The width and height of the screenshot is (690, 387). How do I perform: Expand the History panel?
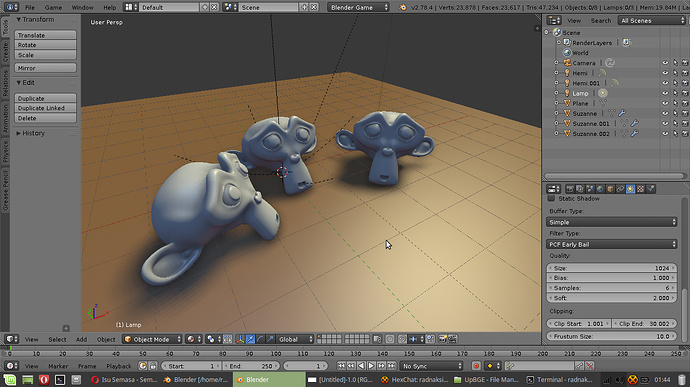tap(33, 133)
